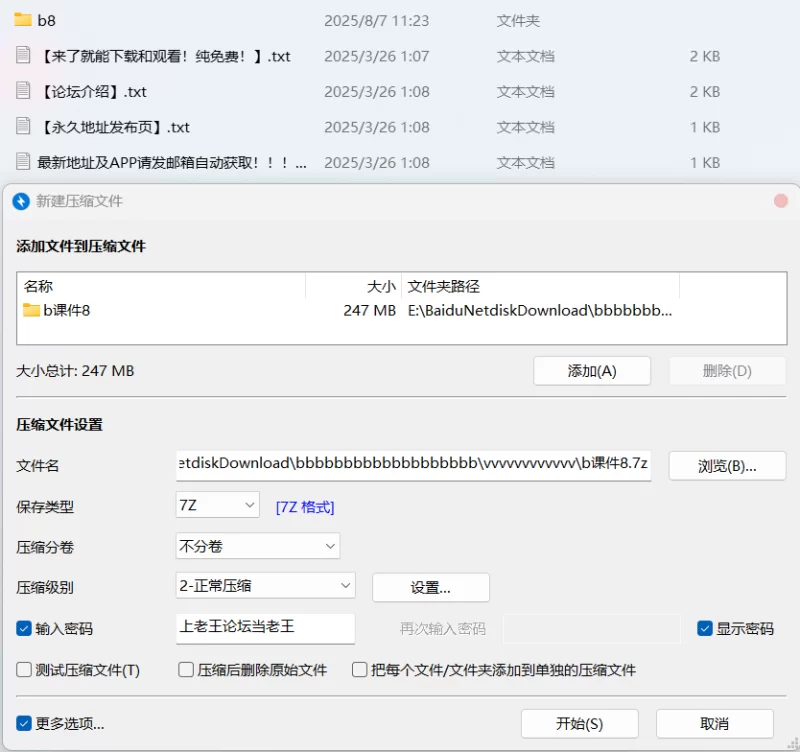Click the b课件8 folder icon in list
The height and width of the screenshot is (752, 800).
tap(31, 310)
